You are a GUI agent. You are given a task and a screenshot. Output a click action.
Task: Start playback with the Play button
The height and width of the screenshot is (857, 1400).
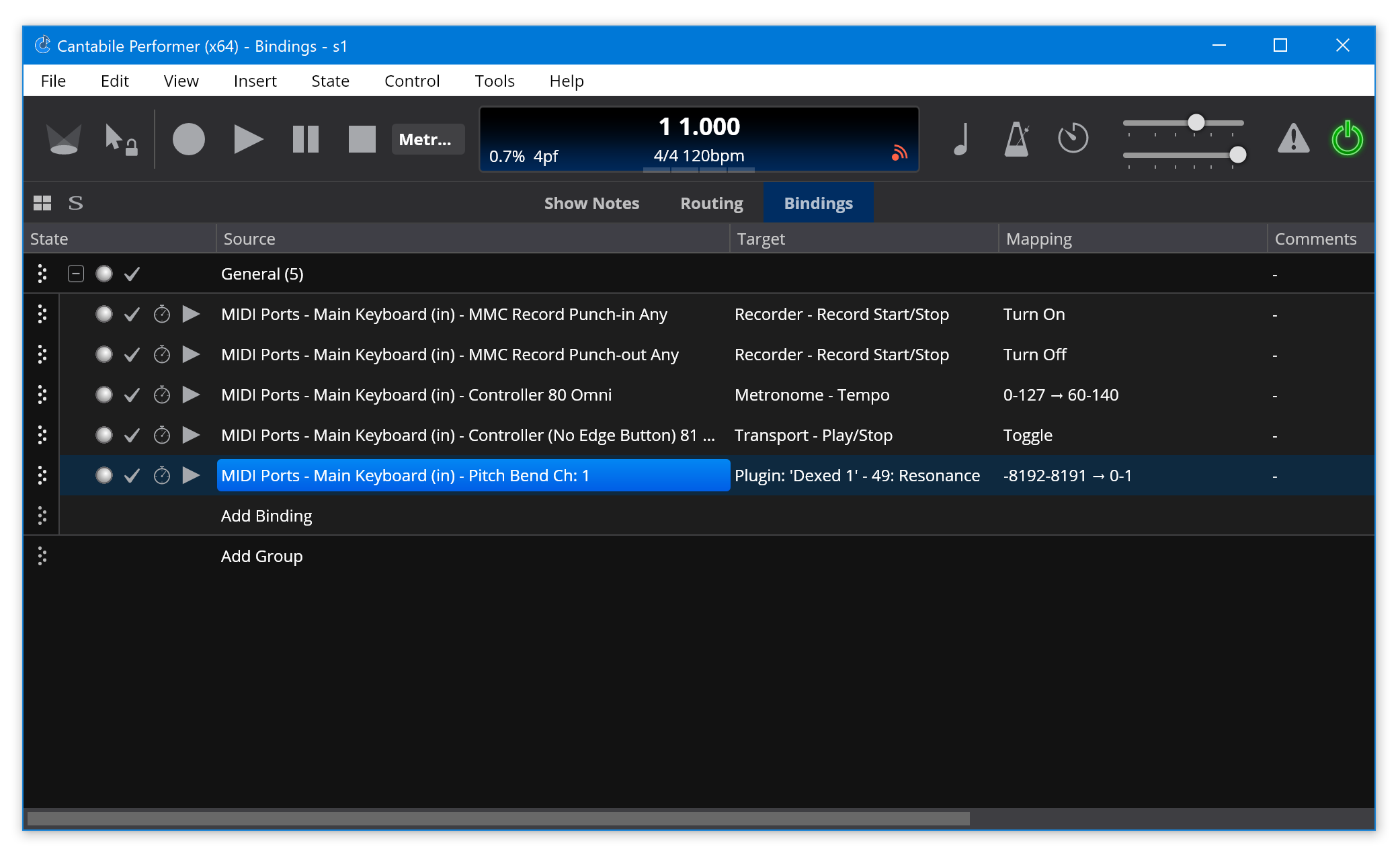pyautogui.click(x=248, y=139)
